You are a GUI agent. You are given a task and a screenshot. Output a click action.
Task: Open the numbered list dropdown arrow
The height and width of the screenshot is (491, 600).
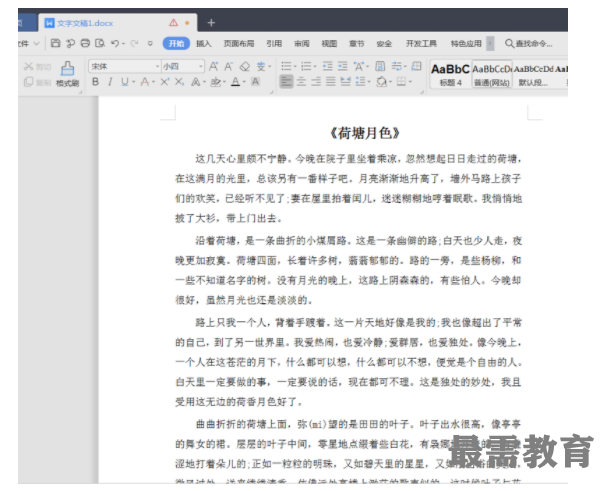click(315, 67)
